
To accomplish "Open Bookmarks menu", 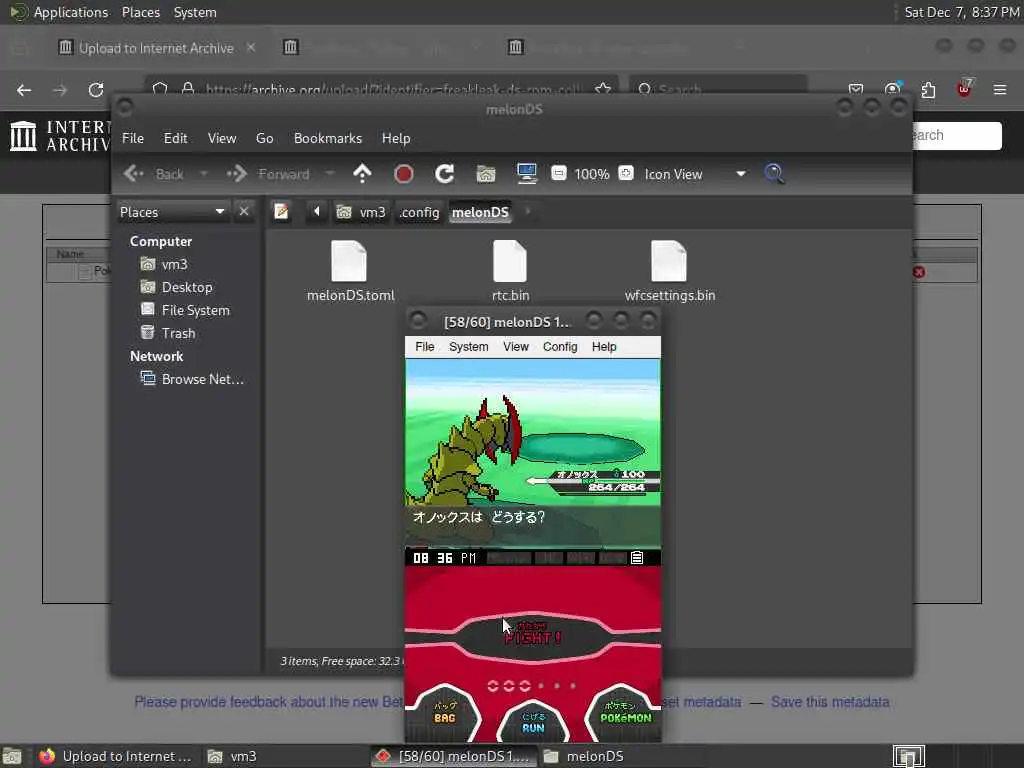I will [328, 138].
